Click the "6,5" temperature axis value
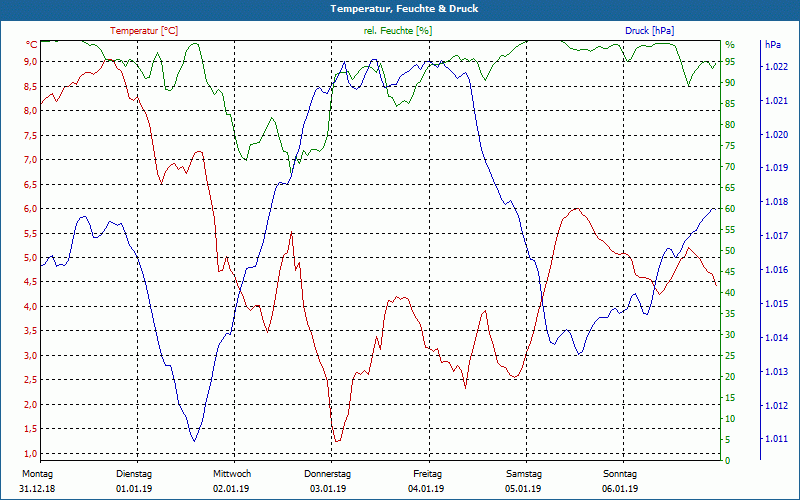This screenshot has height=500, width=800. [x=31, y=184]
